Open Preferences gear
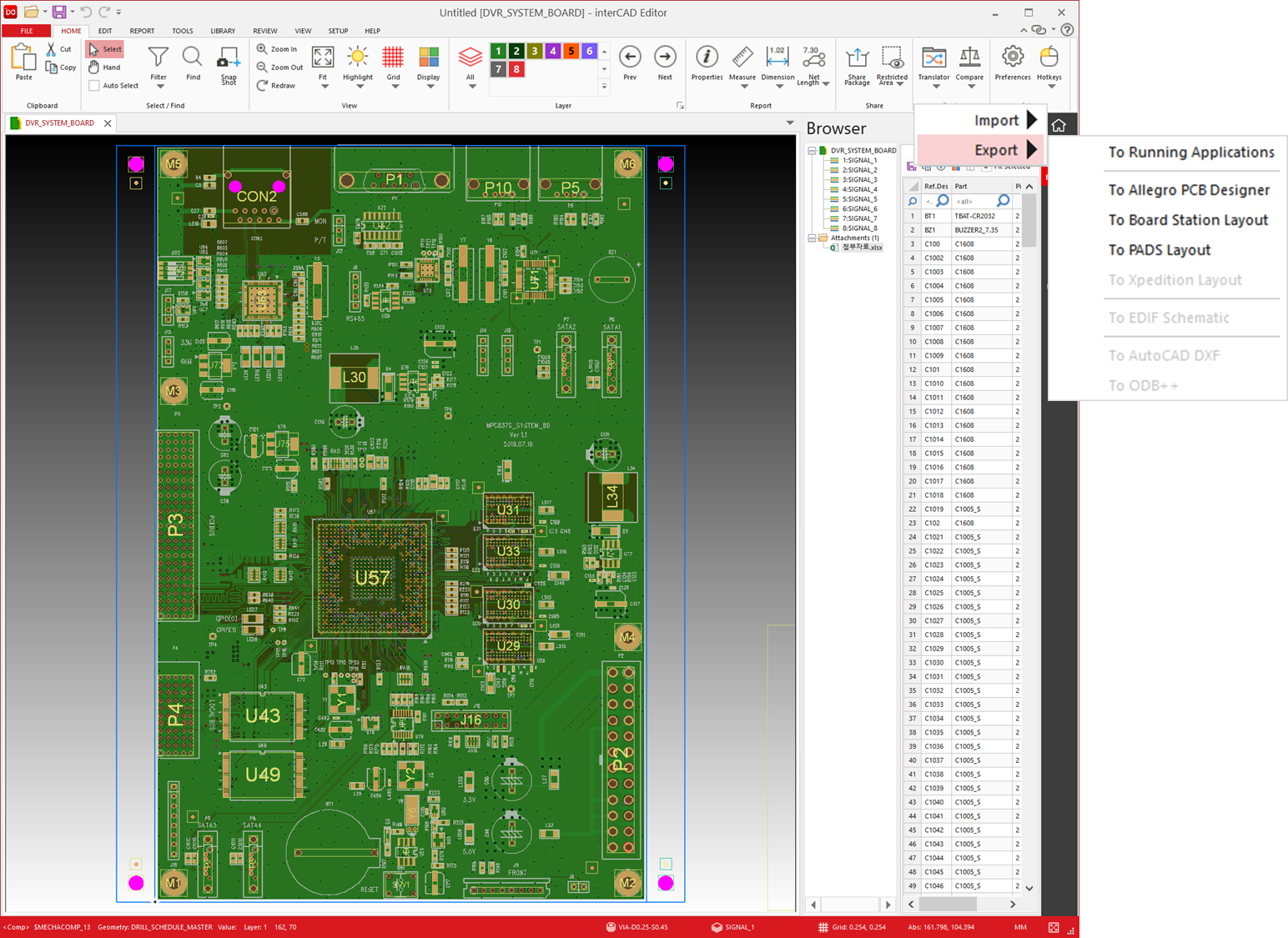The width and height of the screenshot is (1288, 938). tap(1013, 63)
